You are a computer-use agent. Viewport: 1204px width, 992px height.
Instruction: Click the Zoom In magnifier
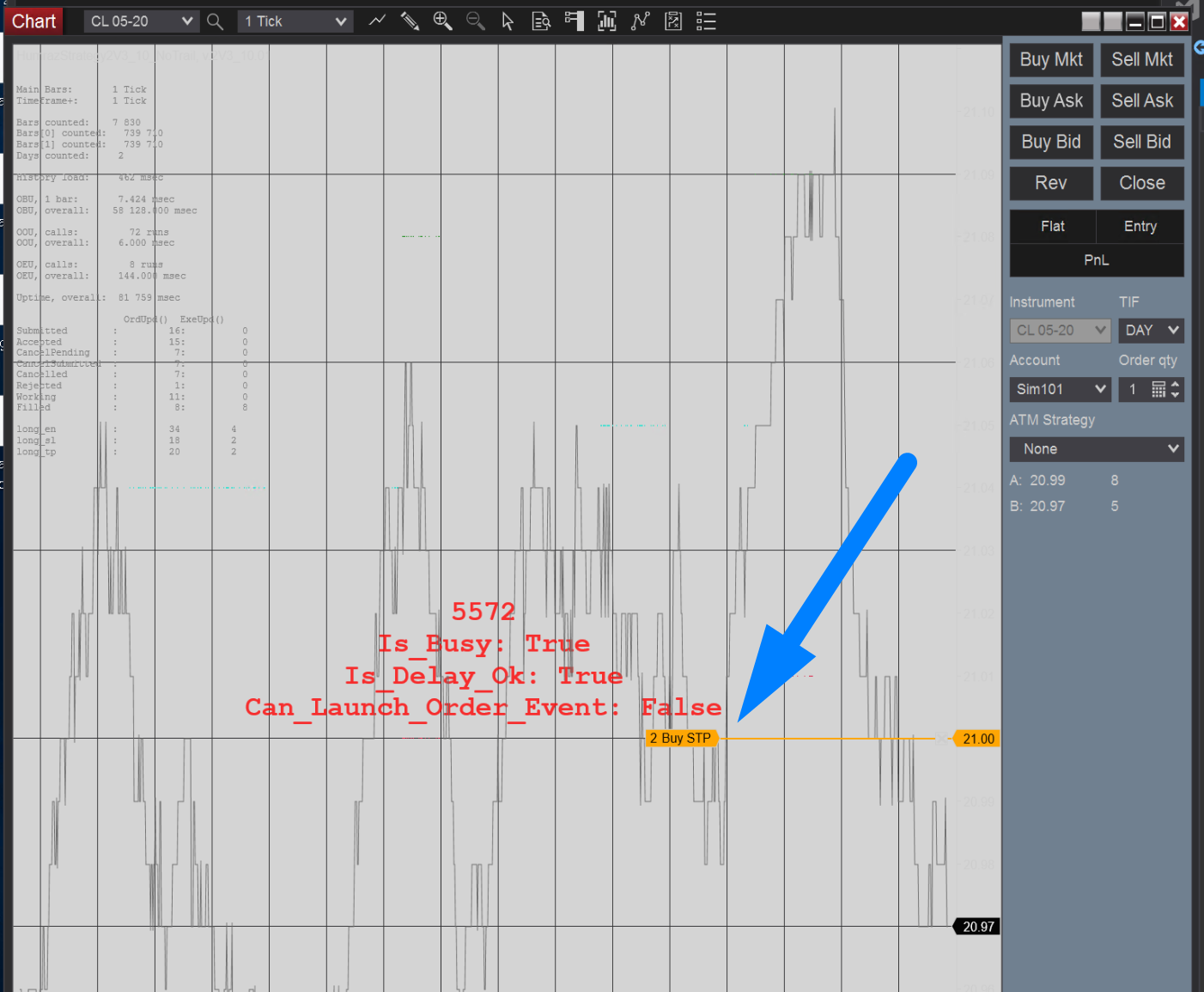442,21
